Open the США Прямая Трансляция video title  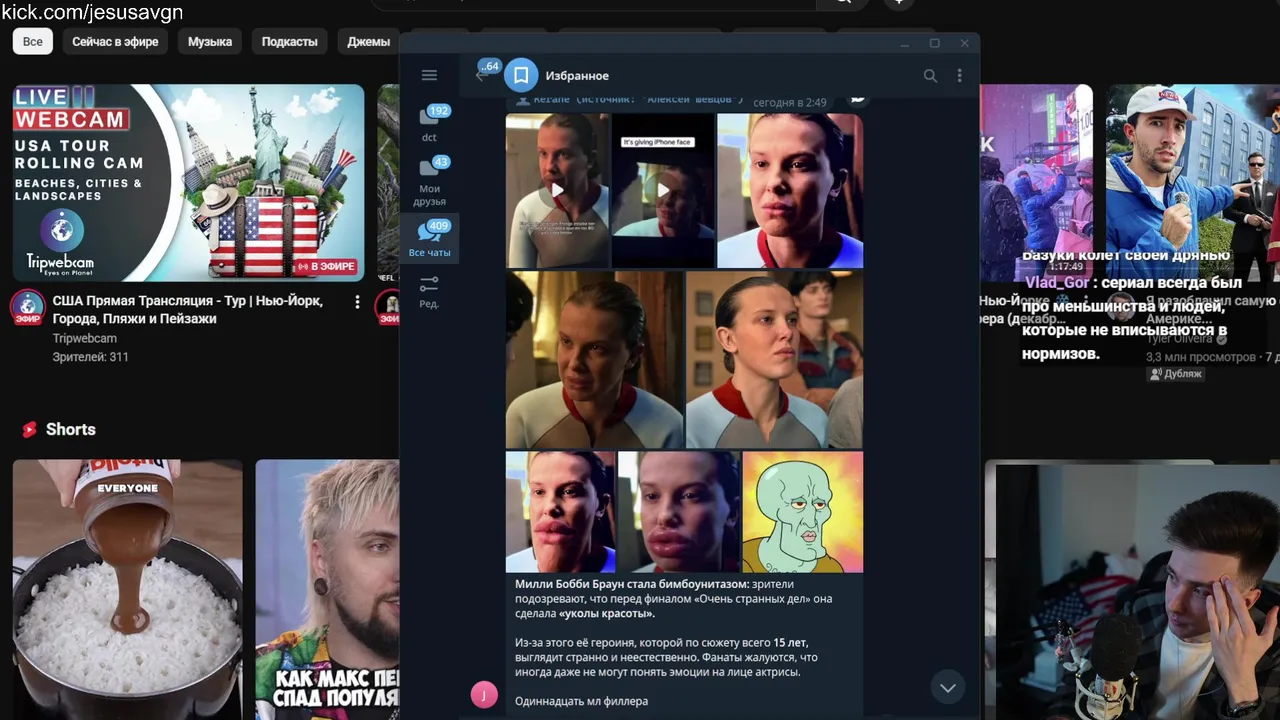click(x=188, y=310)
